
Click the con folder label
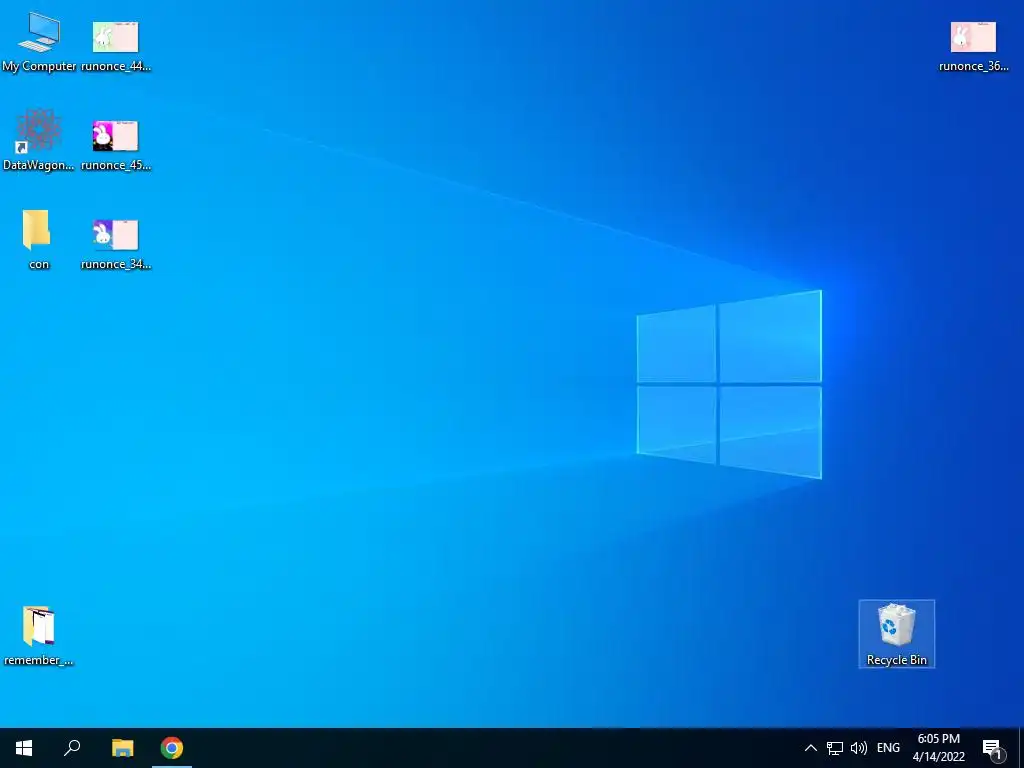click(39, 264)
